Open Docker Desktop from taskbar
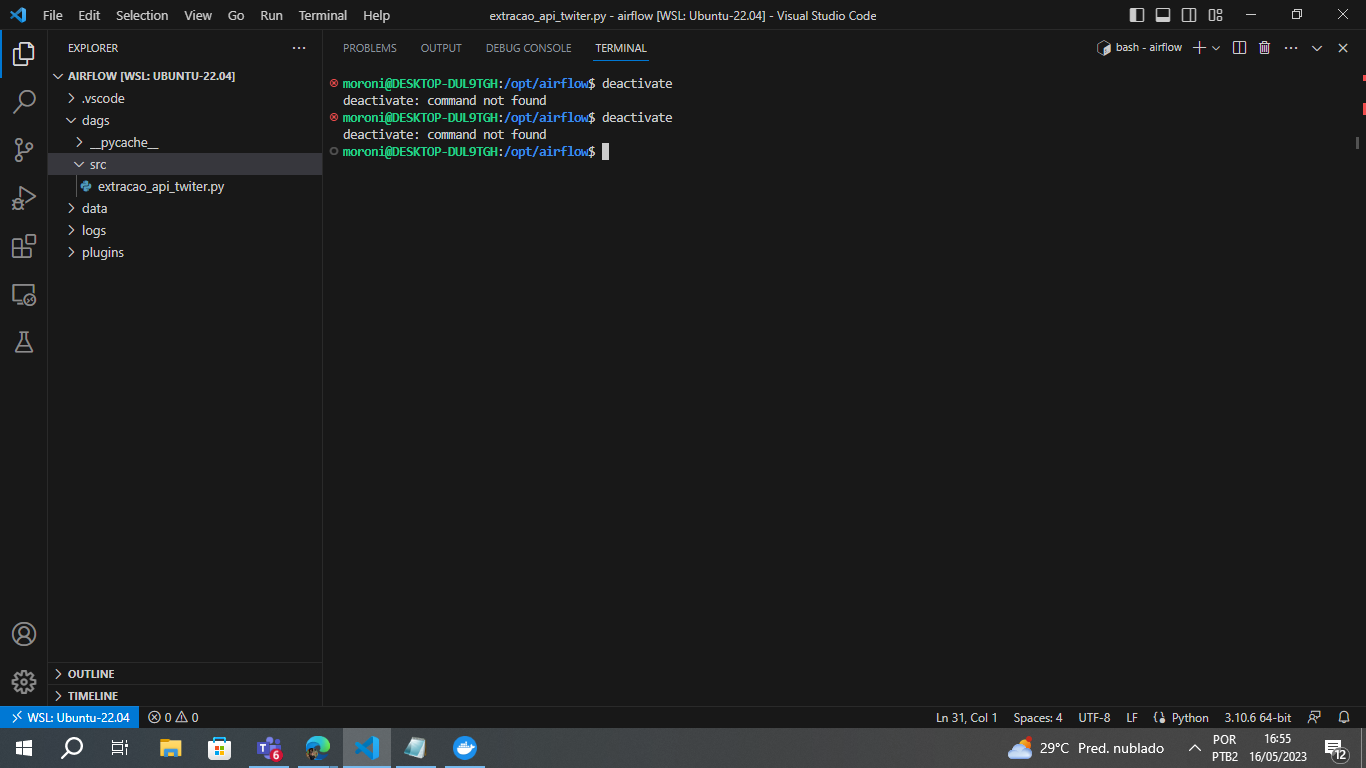 click(465, 748)
